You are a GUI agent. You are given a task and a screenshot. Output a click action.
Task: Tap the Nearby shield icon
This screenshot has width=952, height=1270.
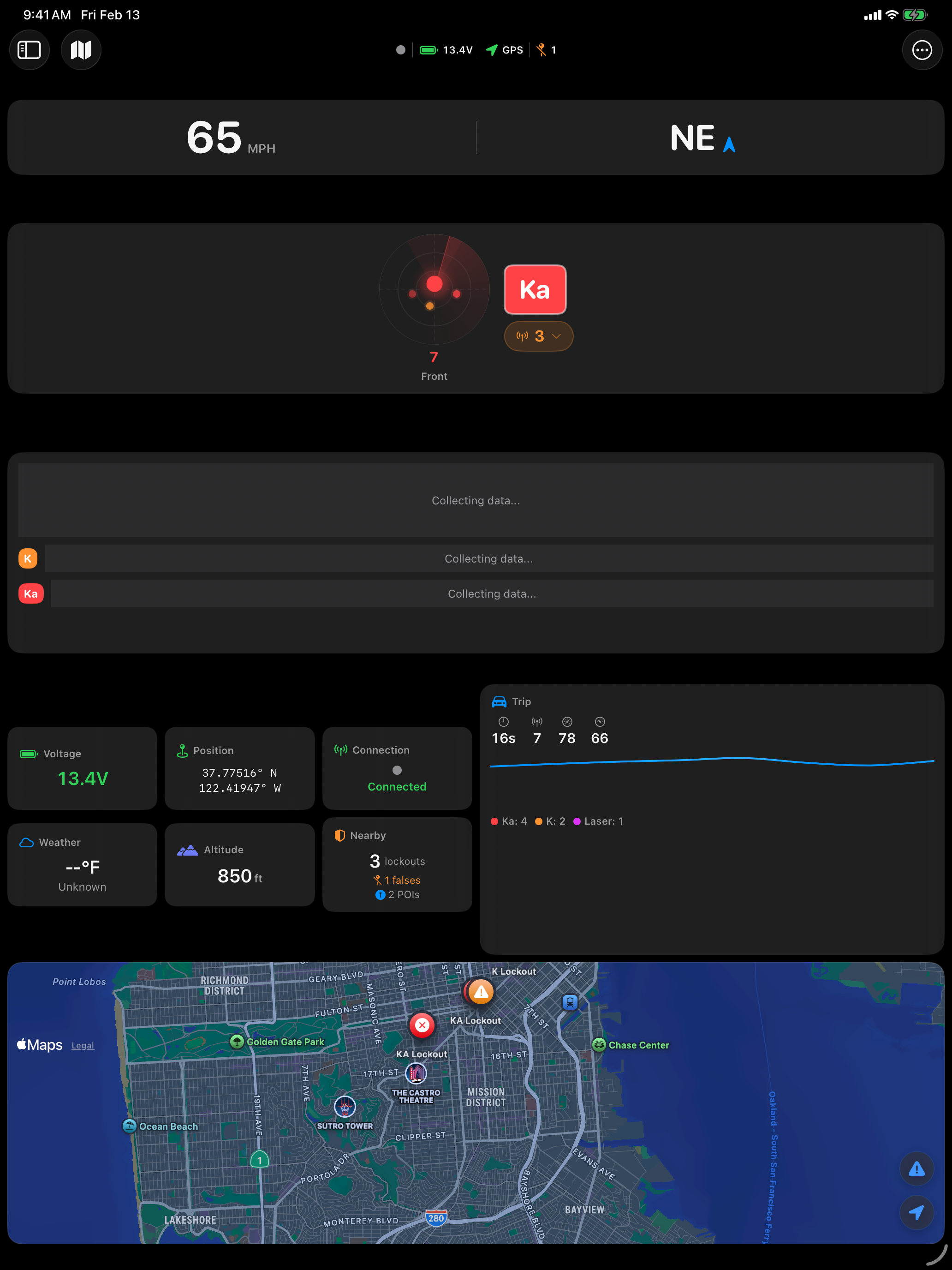[340, 835]
